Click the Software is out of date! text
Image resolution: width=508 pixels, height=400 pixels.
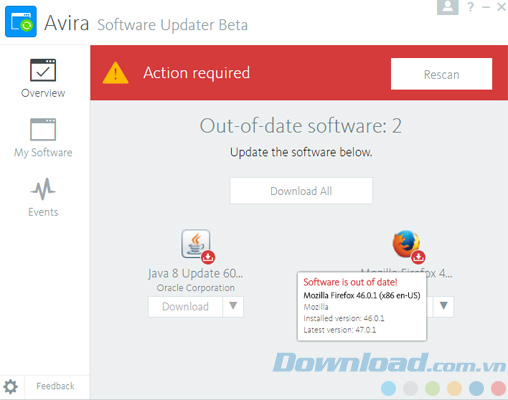pyautogui.click(x=350, y=282)
